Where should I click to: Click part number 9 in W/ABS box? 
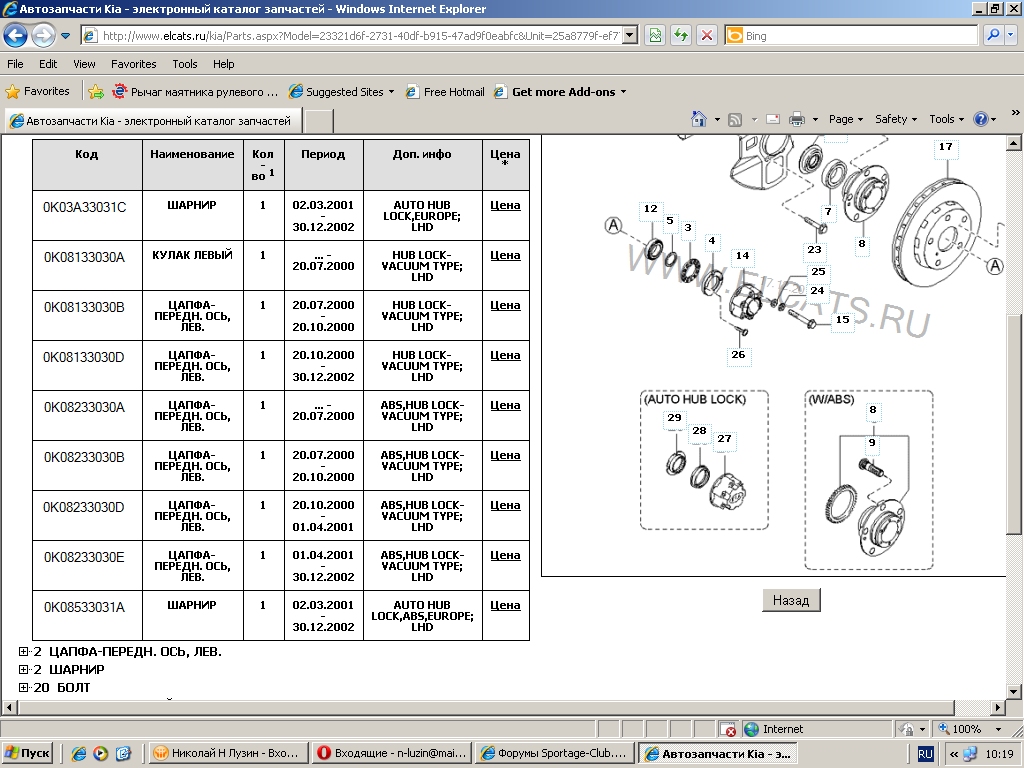coord(872,443)
